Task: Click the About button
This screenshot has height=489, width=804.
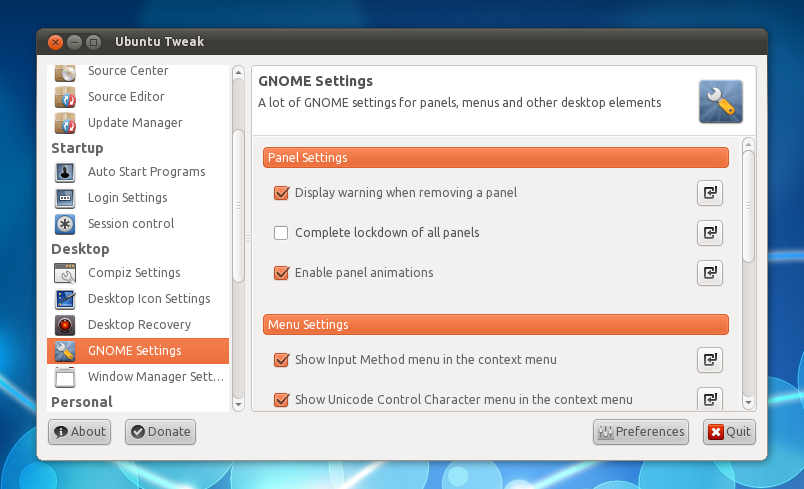Action: pyautogui.click(x=79, y=432)
